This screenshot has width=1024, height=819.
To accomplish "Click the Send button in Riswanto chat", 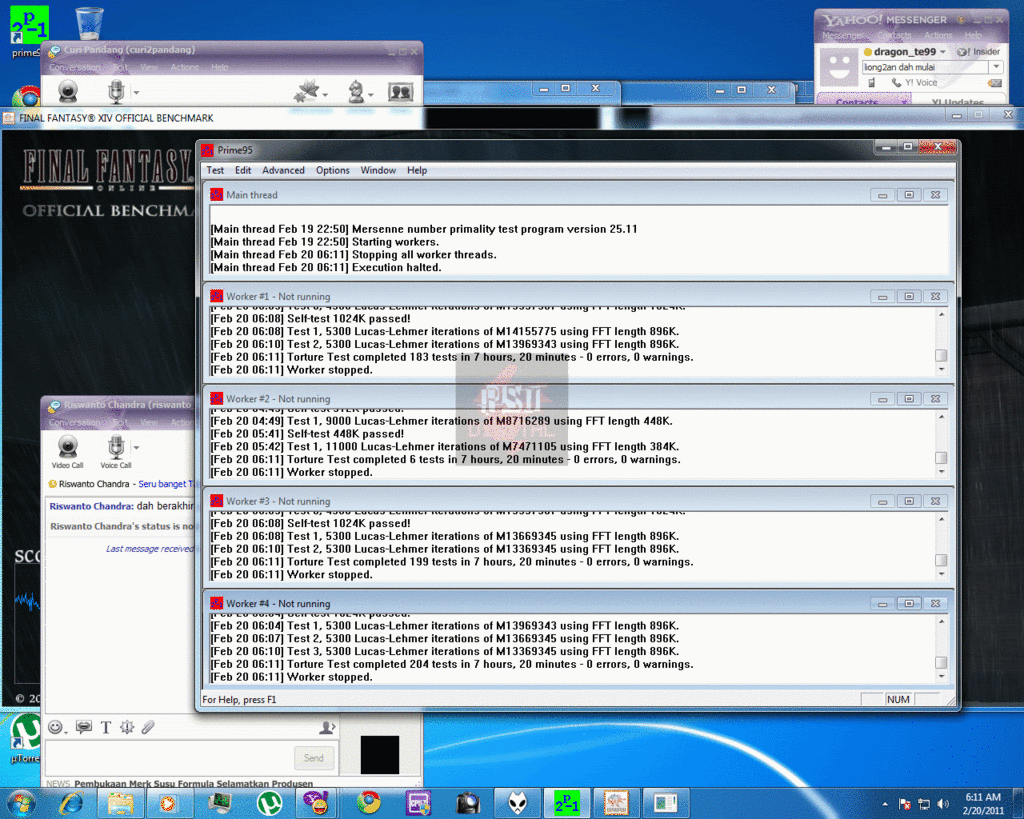I will (313, 758).
